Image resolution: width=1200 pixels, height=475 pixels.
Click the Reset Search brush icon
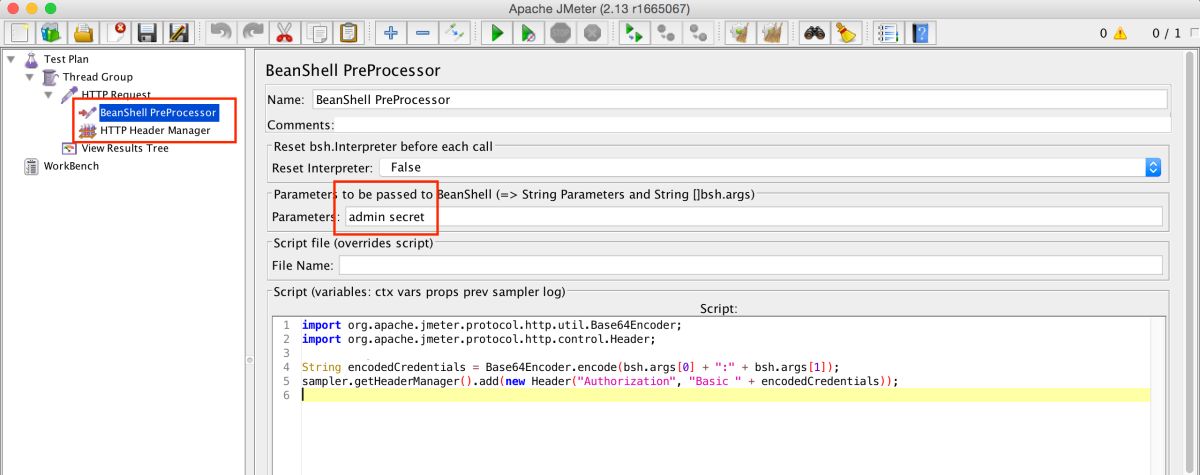coord(846,33)
